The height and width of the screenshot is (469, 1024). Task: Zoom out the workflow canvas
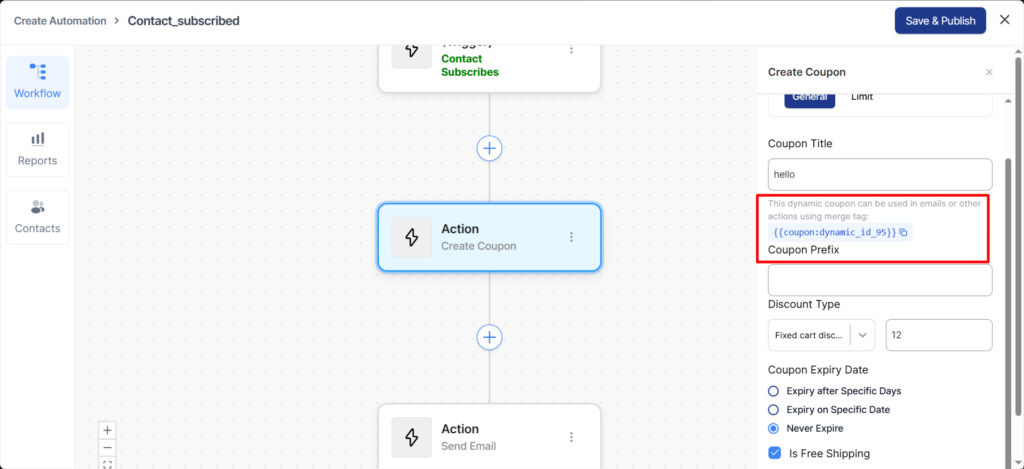(108, 447)
